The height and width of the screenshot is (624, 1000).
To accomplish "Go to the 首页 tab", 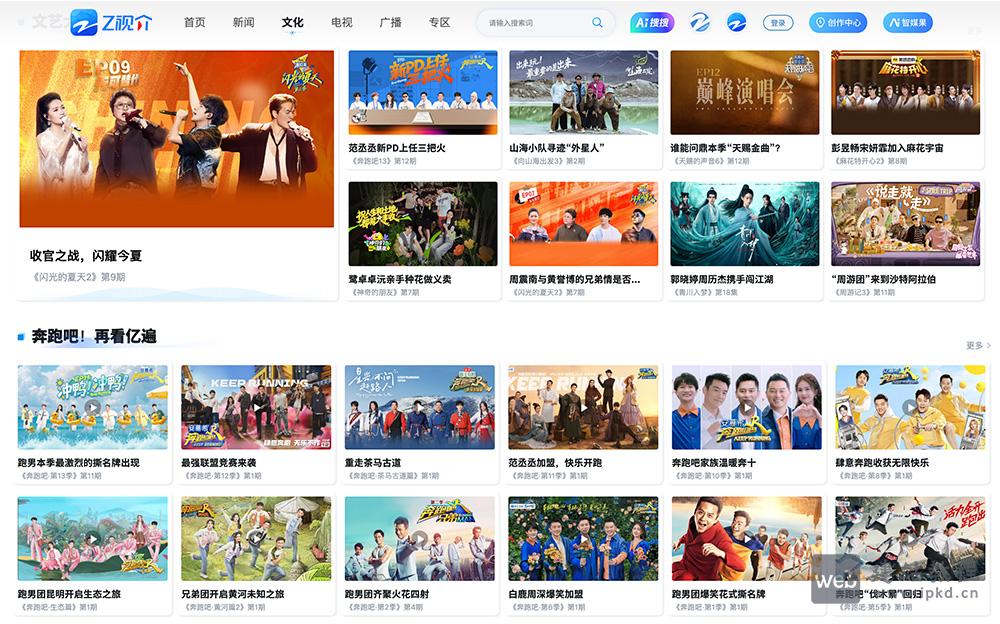I will 195,22.
